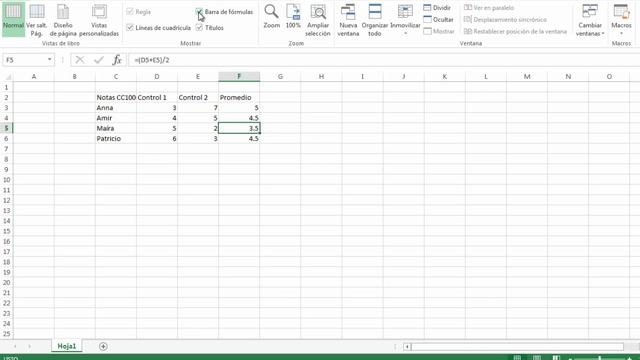Click the formula bar with =(D5+E5)/2
Image resolution: width=640 pixels, height=360 pixels.
tap(384, 60)
